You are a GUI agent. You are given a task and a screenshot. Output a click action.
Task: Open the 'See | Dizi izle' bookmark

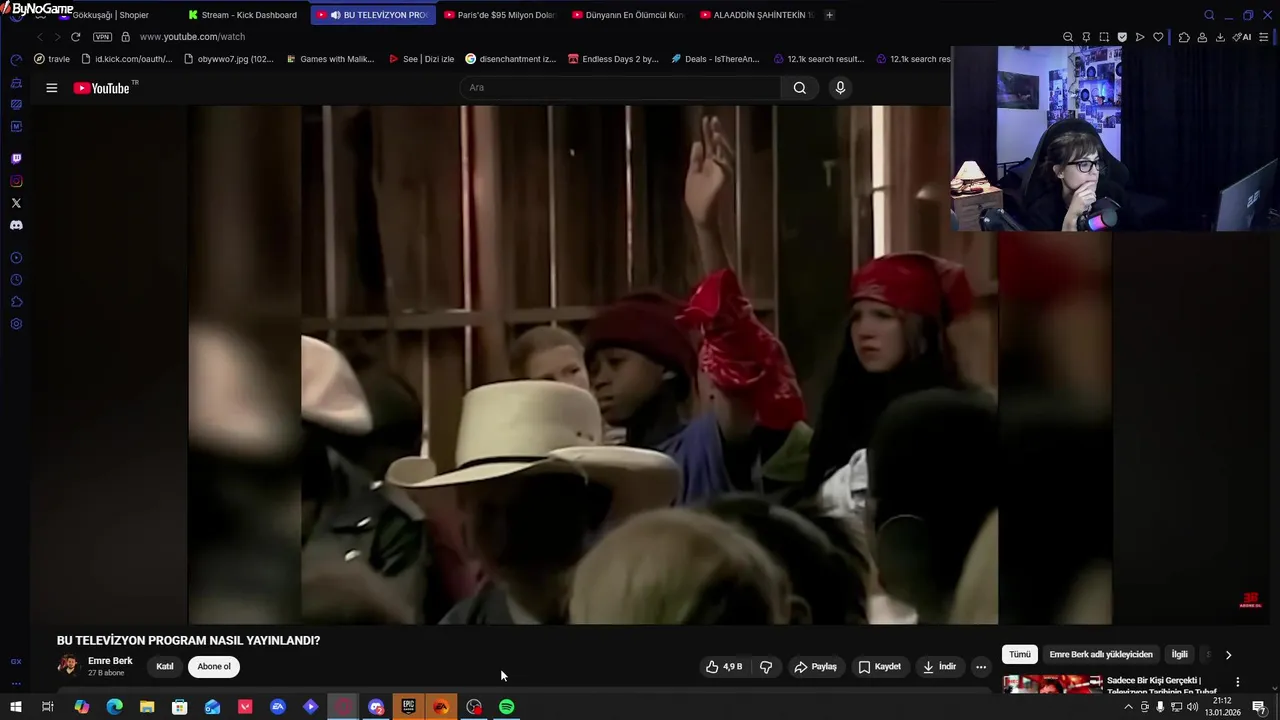pos(421,59)
